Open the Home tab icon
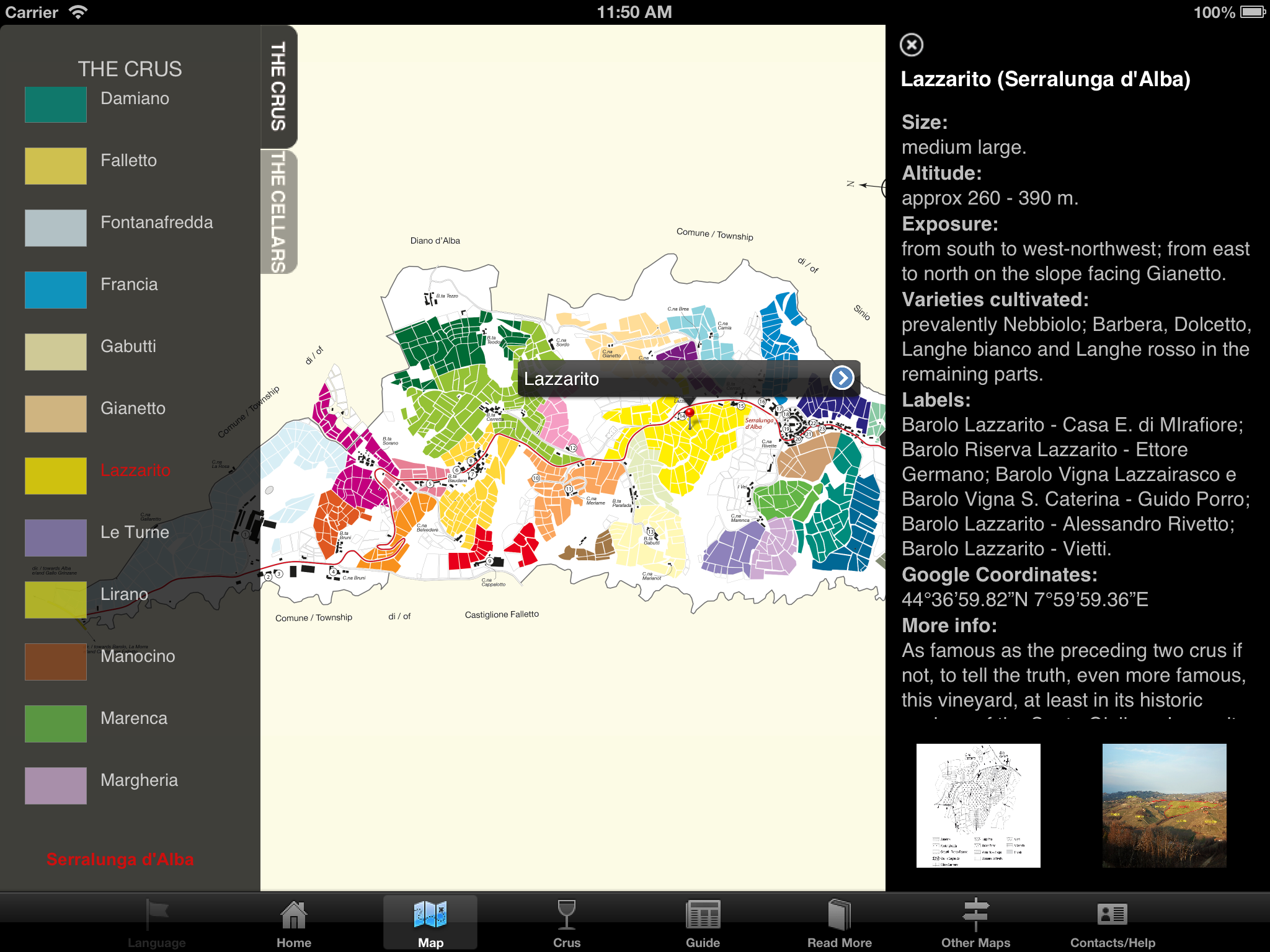This screenshot has width=1270, height=952. (293, 916)
